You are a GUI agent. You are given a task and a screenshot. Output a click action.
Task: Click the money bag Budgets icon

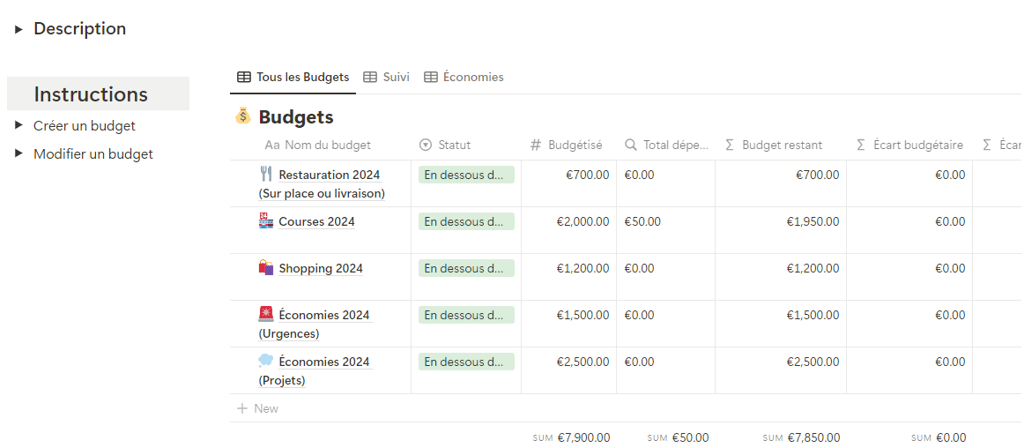(243, 117)
